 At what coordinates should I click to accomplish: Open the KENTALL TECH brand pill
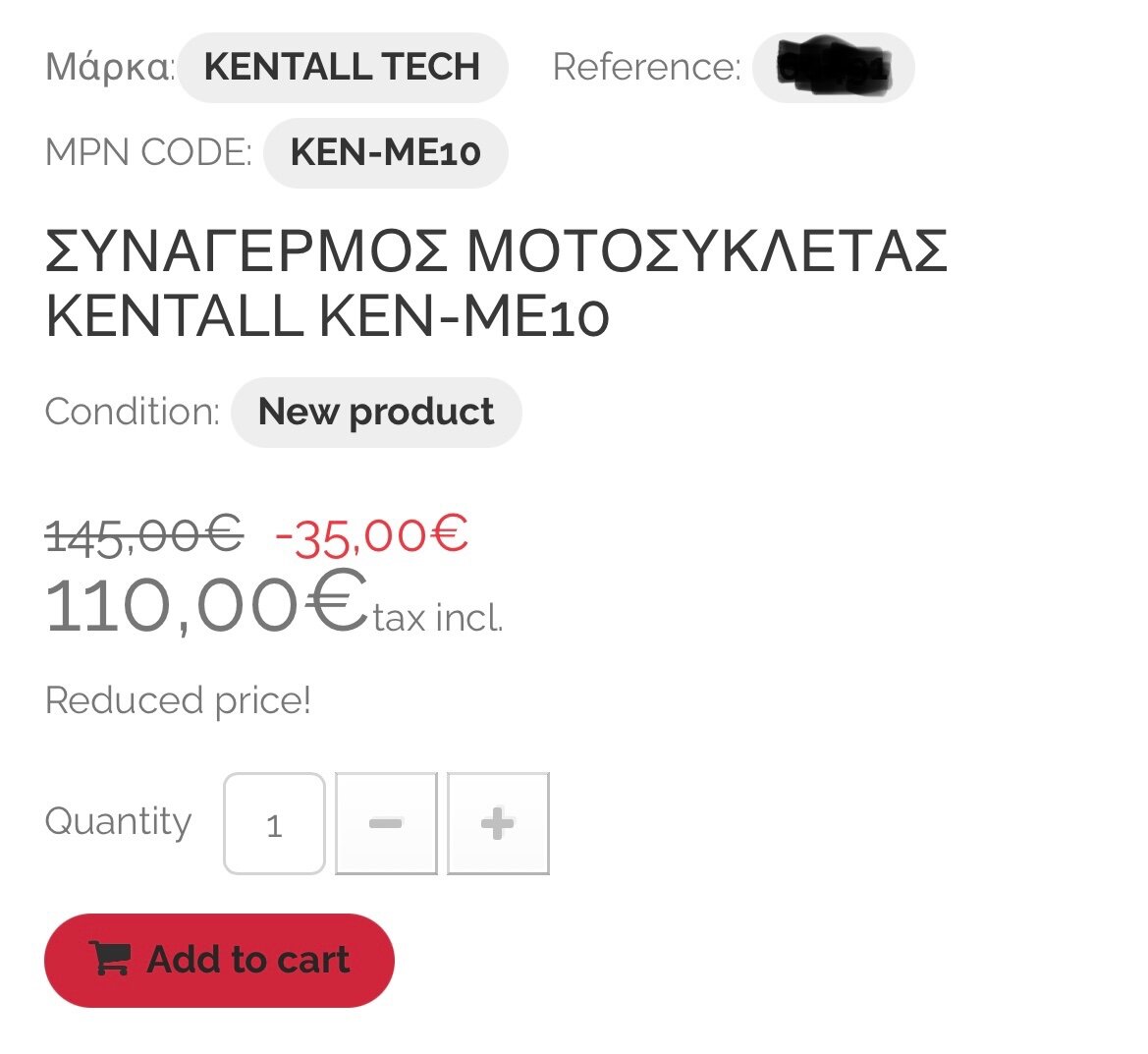pyautogui.click(x=342, y=68)
